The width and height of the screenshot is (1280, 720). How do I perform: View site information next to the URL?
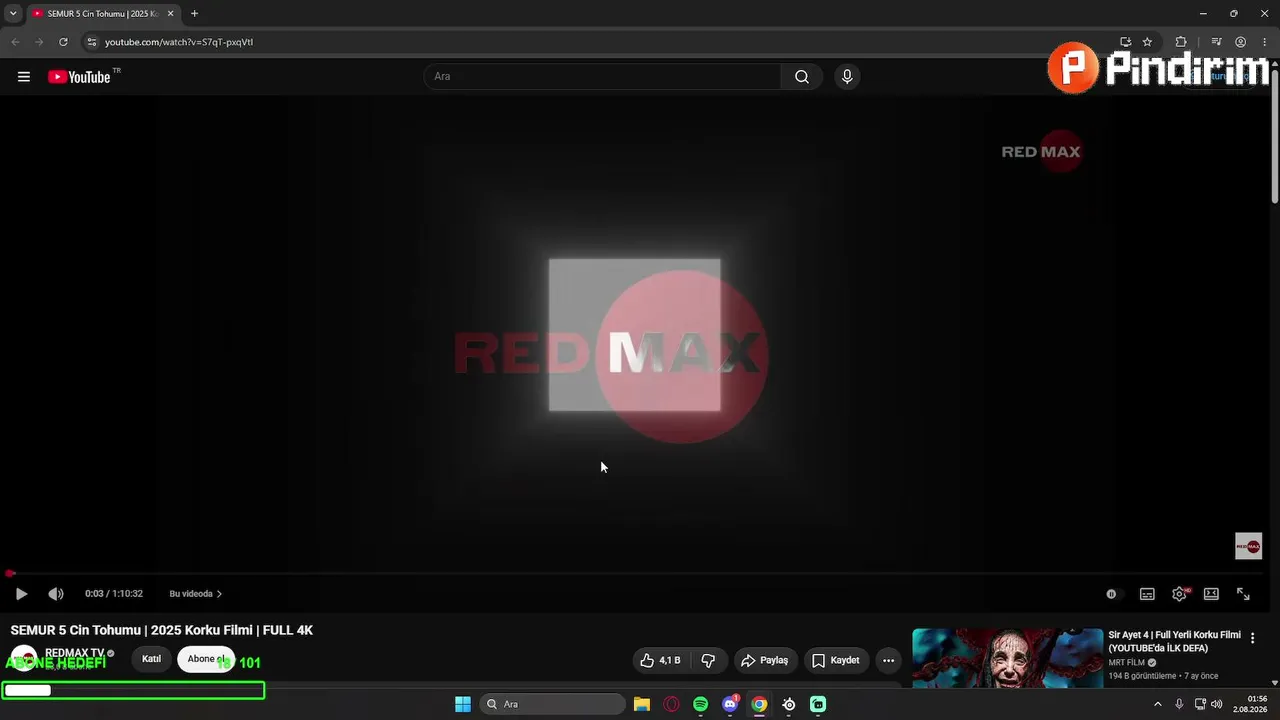click(91, 42)
